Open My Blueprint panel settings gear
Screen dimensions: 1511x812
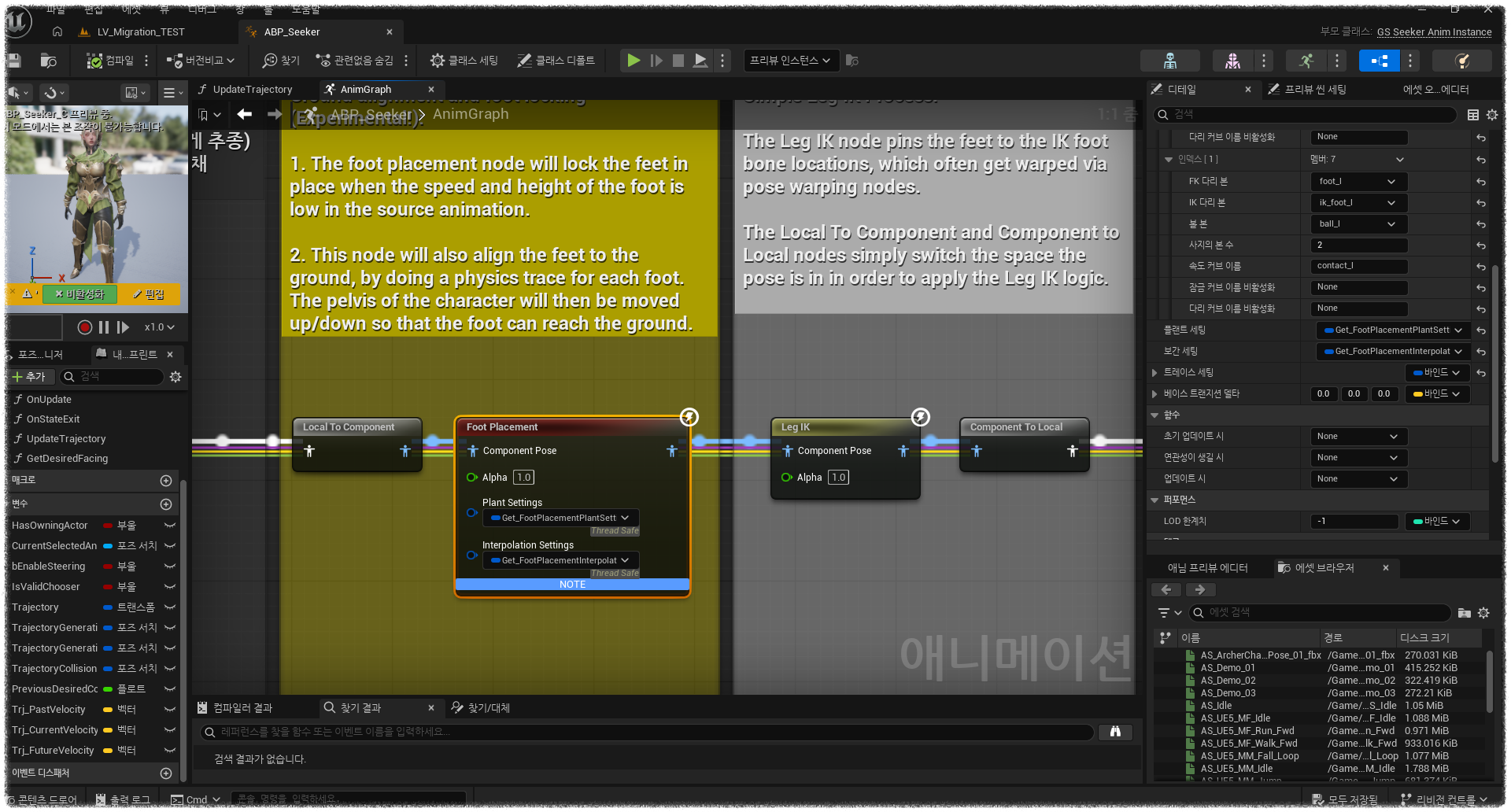[175, 377]
